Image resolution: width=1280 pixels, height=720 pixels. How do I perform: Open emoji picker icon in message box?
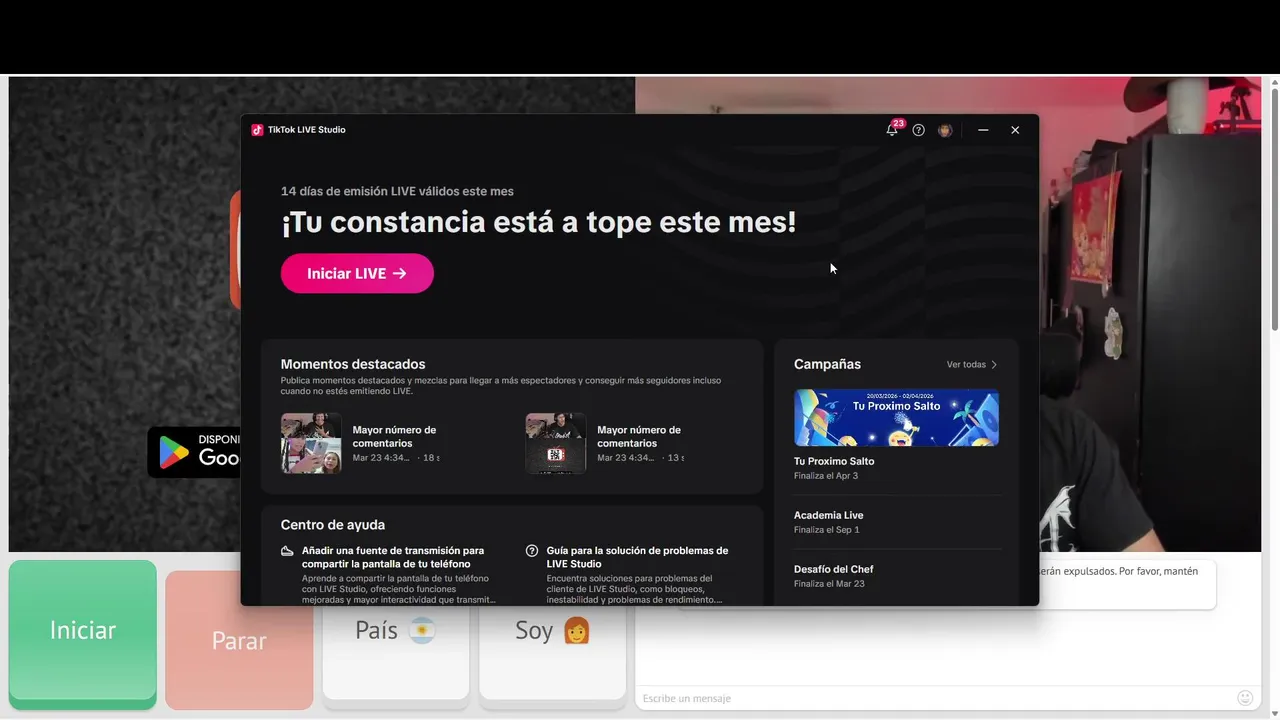coord(1245,698)
